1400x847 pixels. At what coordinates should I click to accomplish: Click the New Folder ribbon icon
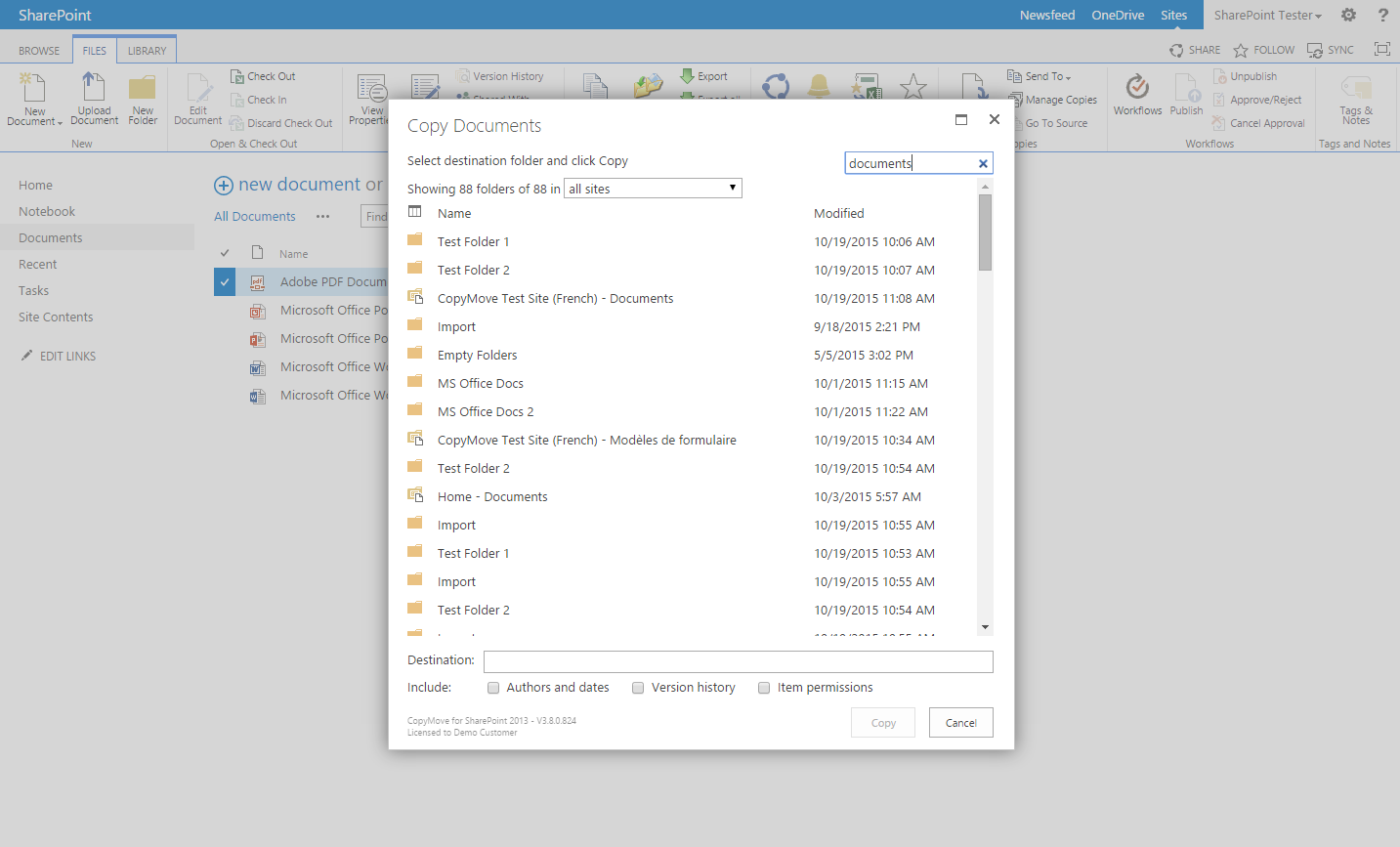point(143,99)
